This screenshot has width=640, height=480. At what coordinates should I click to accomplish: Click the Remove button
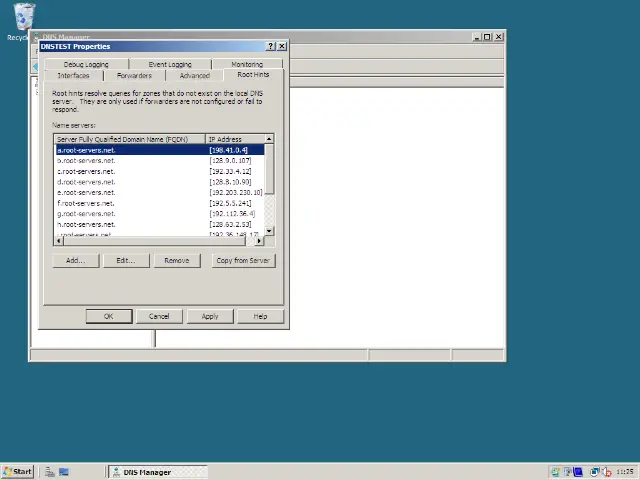pos(177,260)
